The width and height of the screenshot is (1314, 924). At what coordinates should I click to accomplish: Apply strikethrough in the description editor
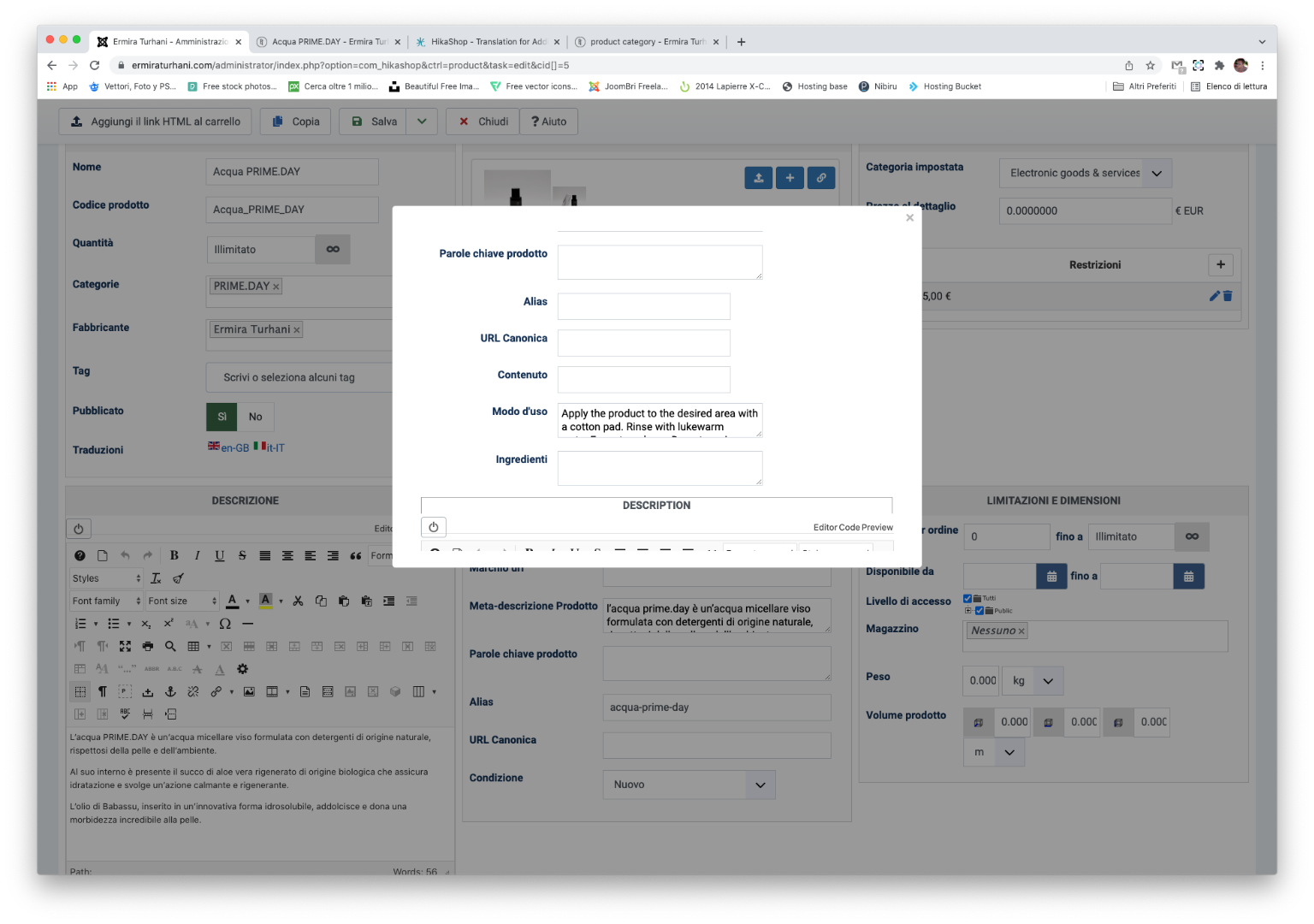(x=242, y=555)
